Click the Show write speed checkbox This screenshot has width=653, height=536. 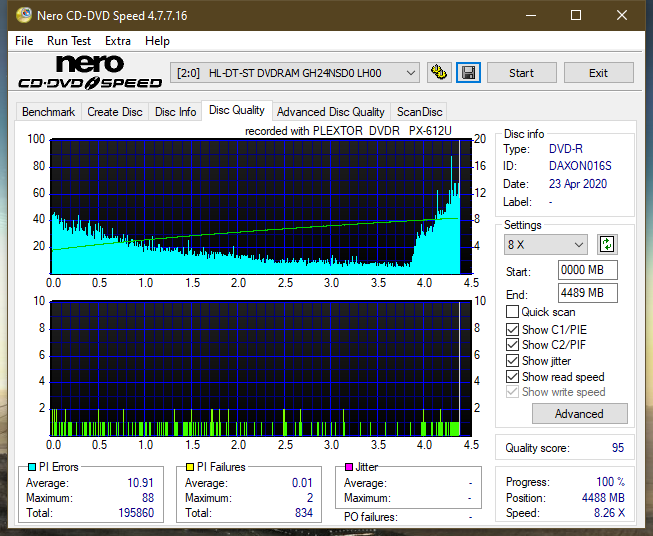point(512,392)
